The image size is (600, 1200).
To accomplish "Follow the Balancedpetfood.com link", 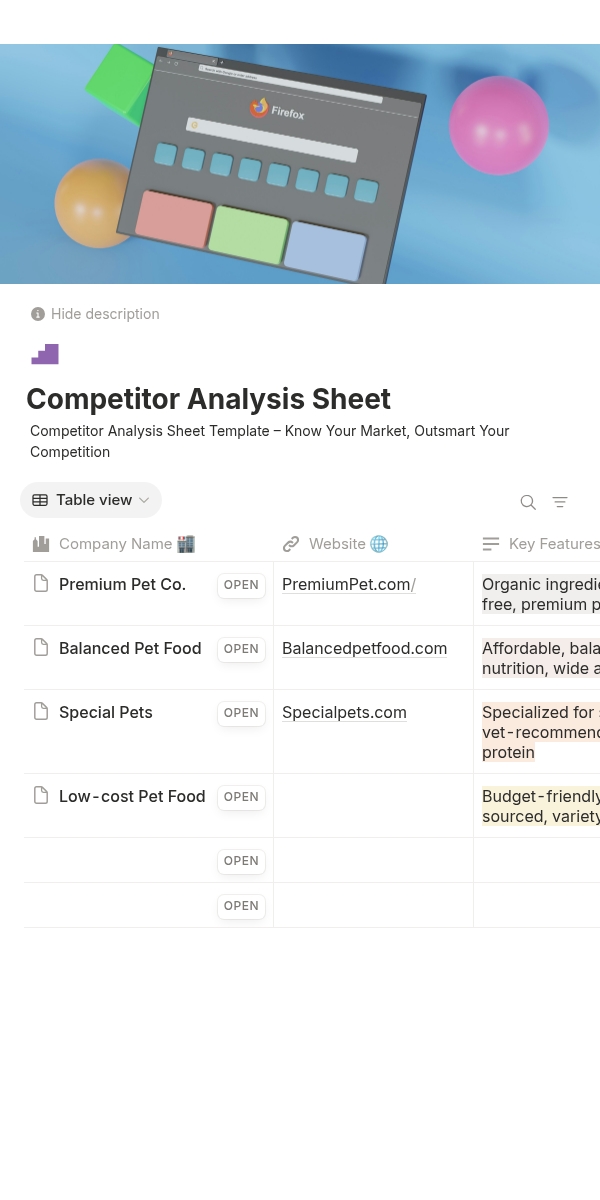I will 364,648.
